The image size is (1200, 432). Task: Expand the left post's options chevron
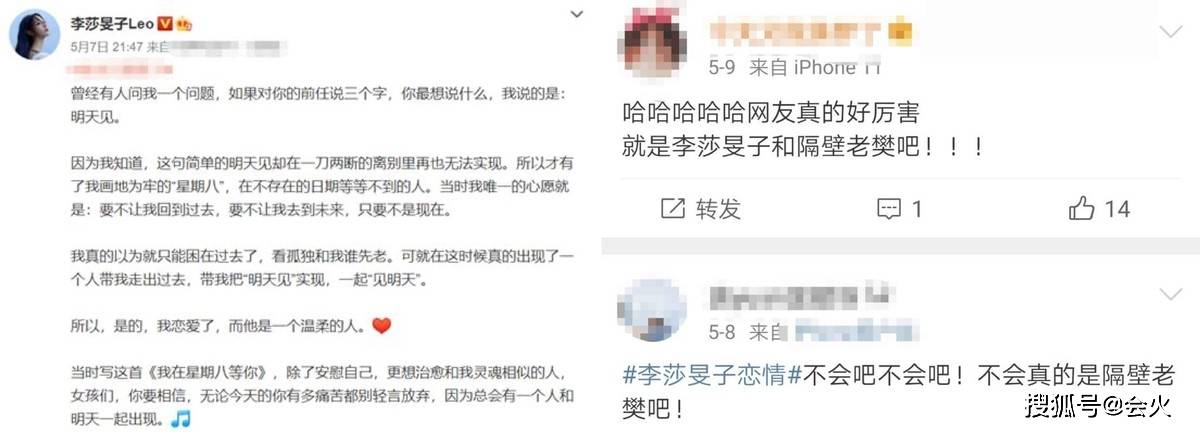[577, 15]
